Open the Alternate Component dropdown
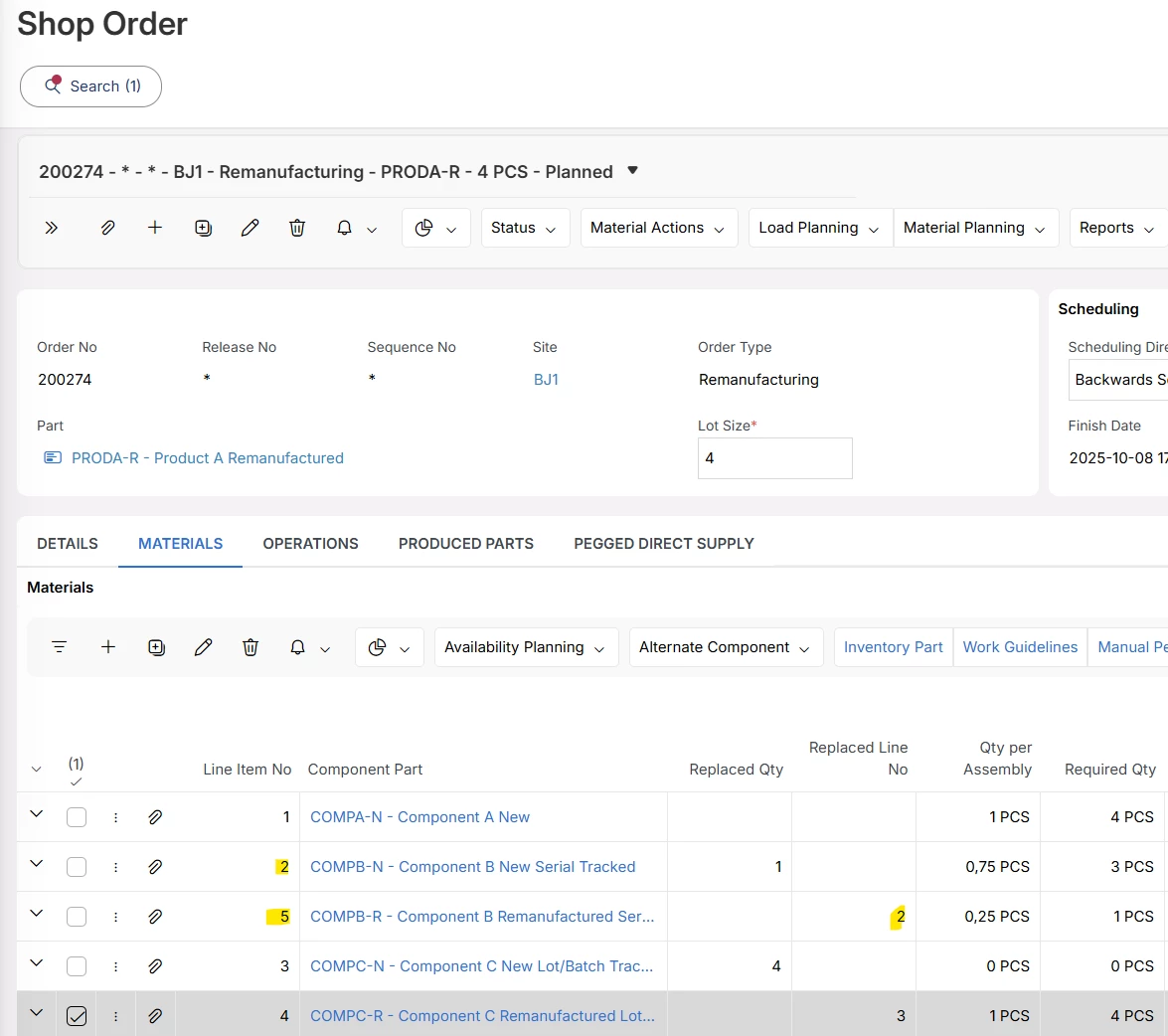This screenshot has height=1036, width=1168. (726, 647)
